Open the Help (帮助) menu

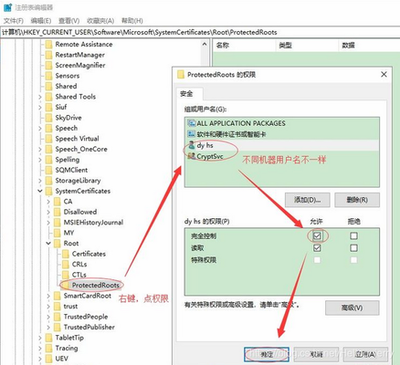click(x=132, y=21)
